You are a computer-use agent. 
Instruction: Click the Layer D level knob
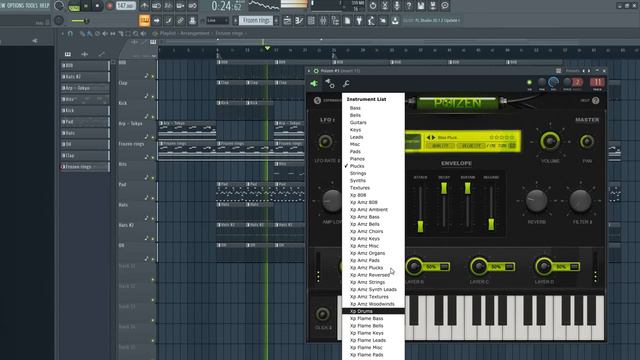(544, 267)
